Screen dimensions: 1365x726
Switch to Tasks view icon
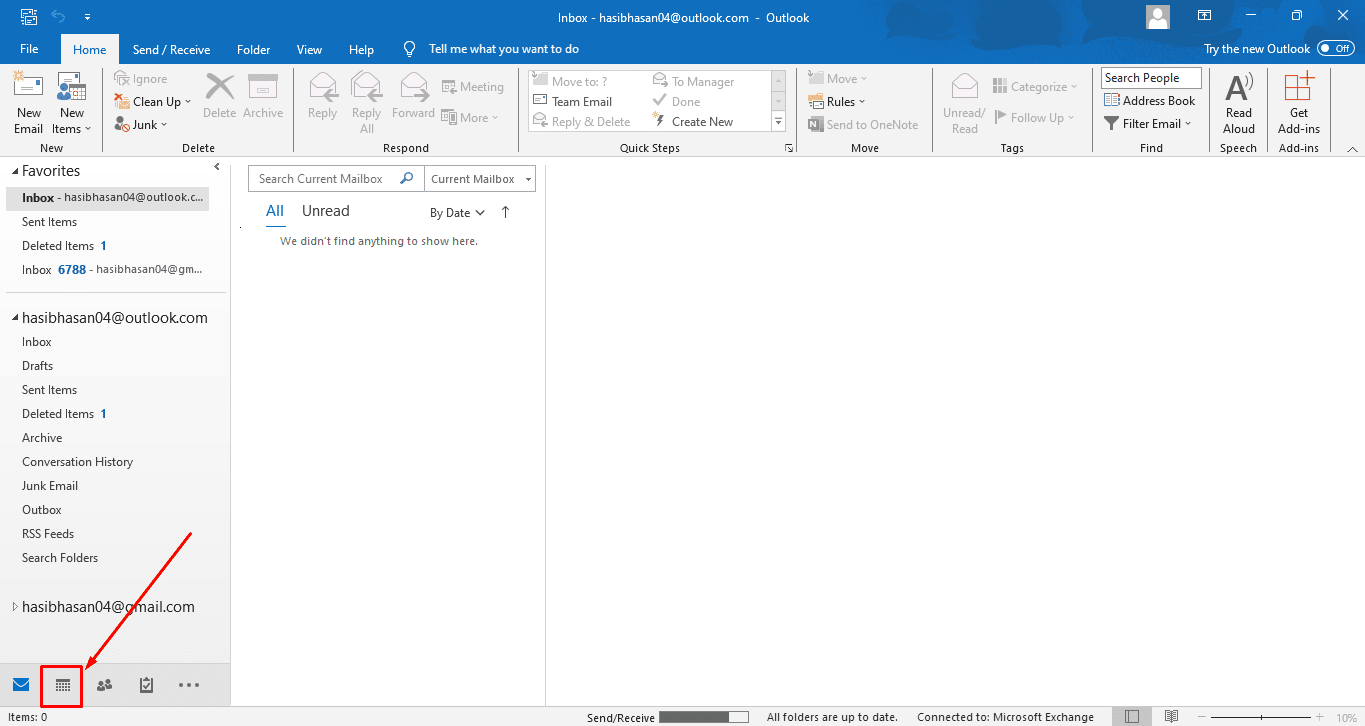click(146, 685)
